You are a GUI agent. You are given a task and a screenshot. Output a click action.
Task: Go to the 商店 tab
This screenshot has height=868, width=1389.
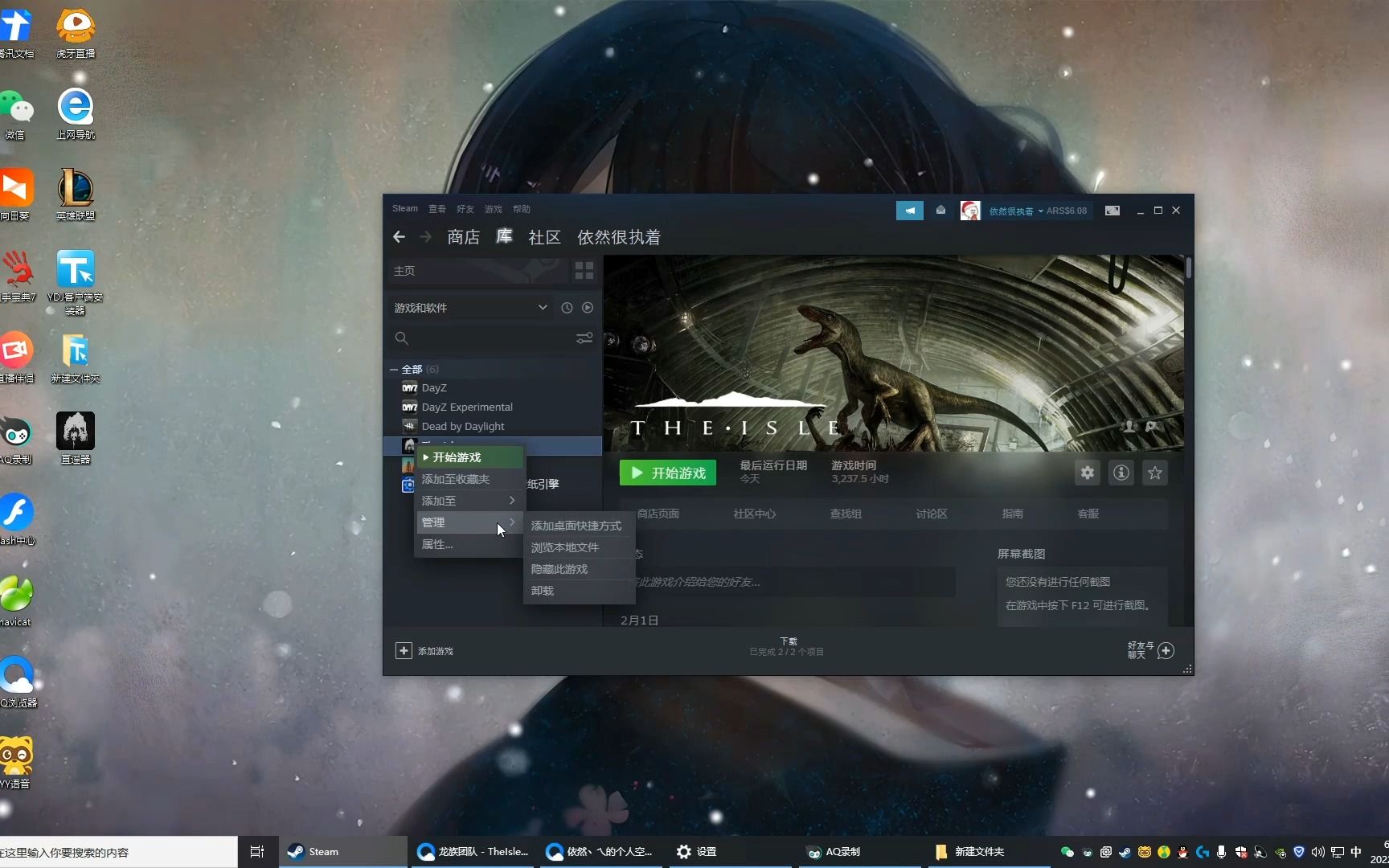point(464,237)
